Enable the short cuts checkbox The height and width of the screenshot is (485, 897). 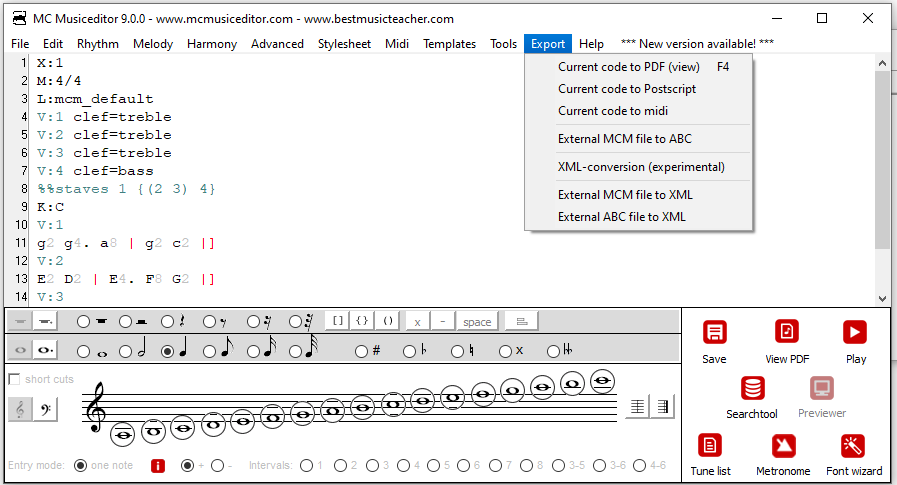click(x=14, y=379)
